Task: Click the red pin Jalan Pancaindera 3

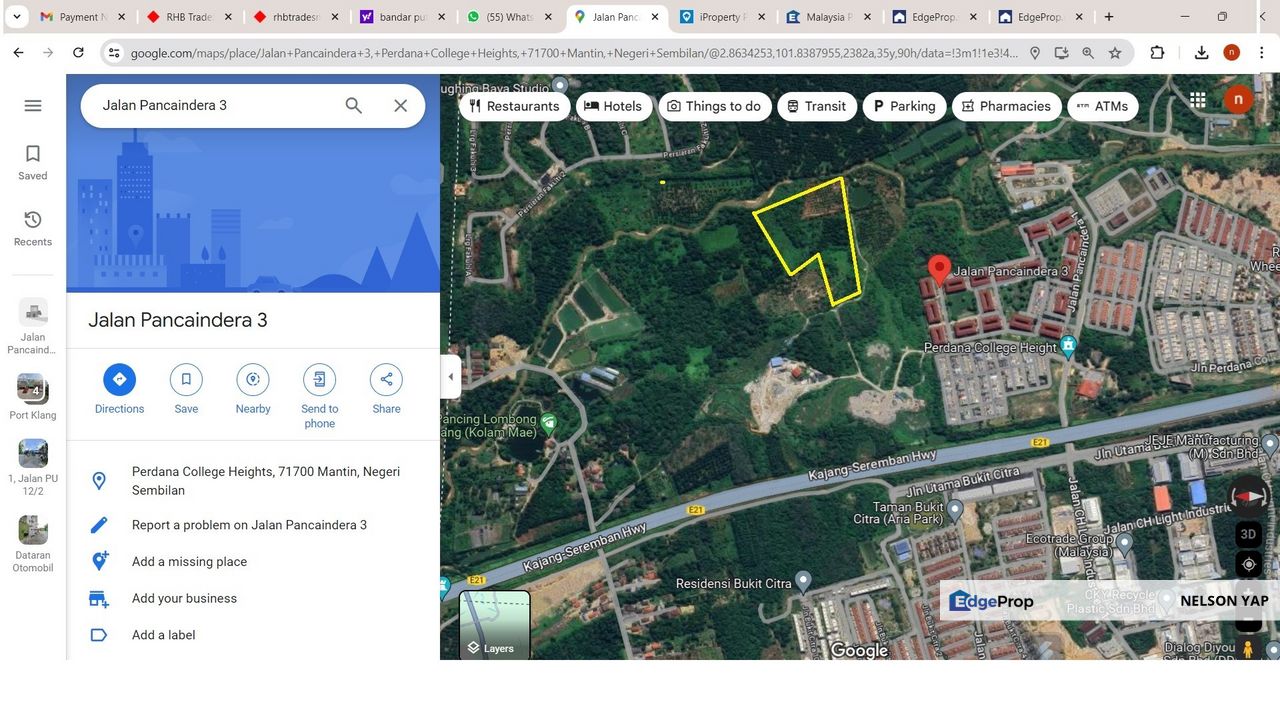Action: [938, 270]
